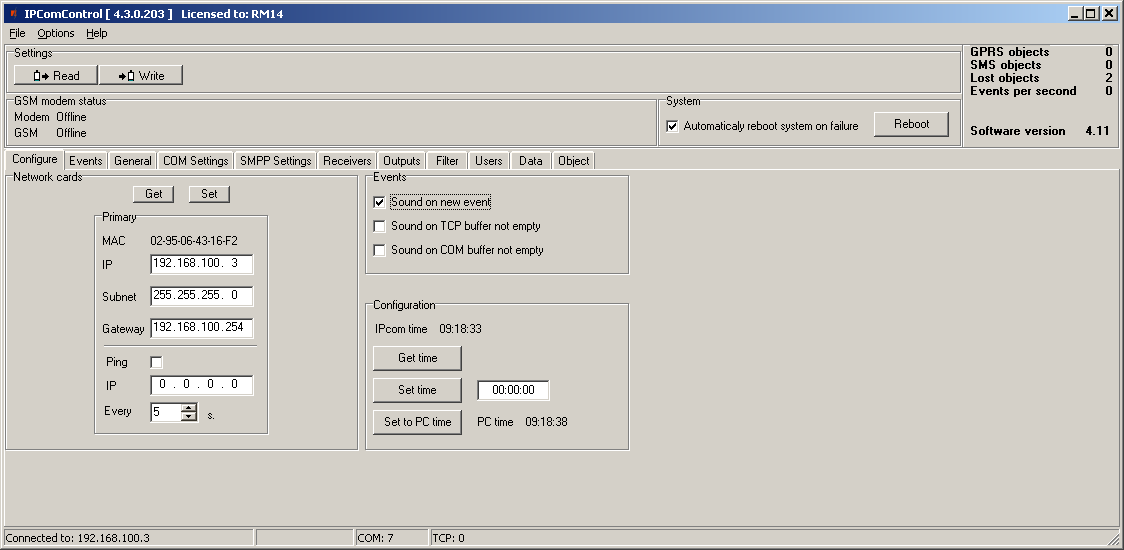This screenshot has height=550, width=1124.
Task: Click the Set time value field
Action: coord(513,390)
